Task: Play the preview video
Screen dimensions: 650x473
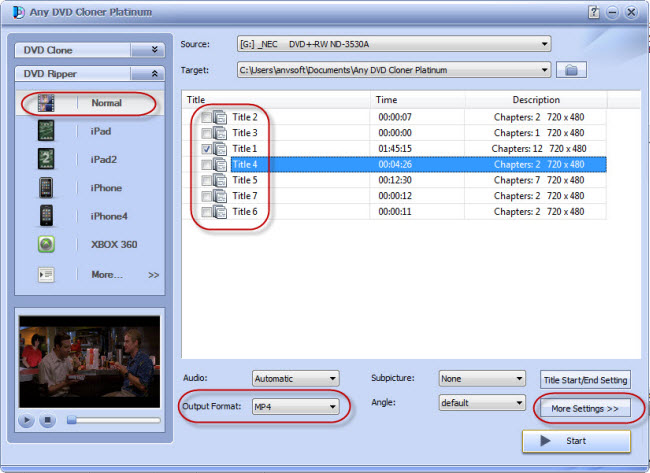Action: pos(26,420)
